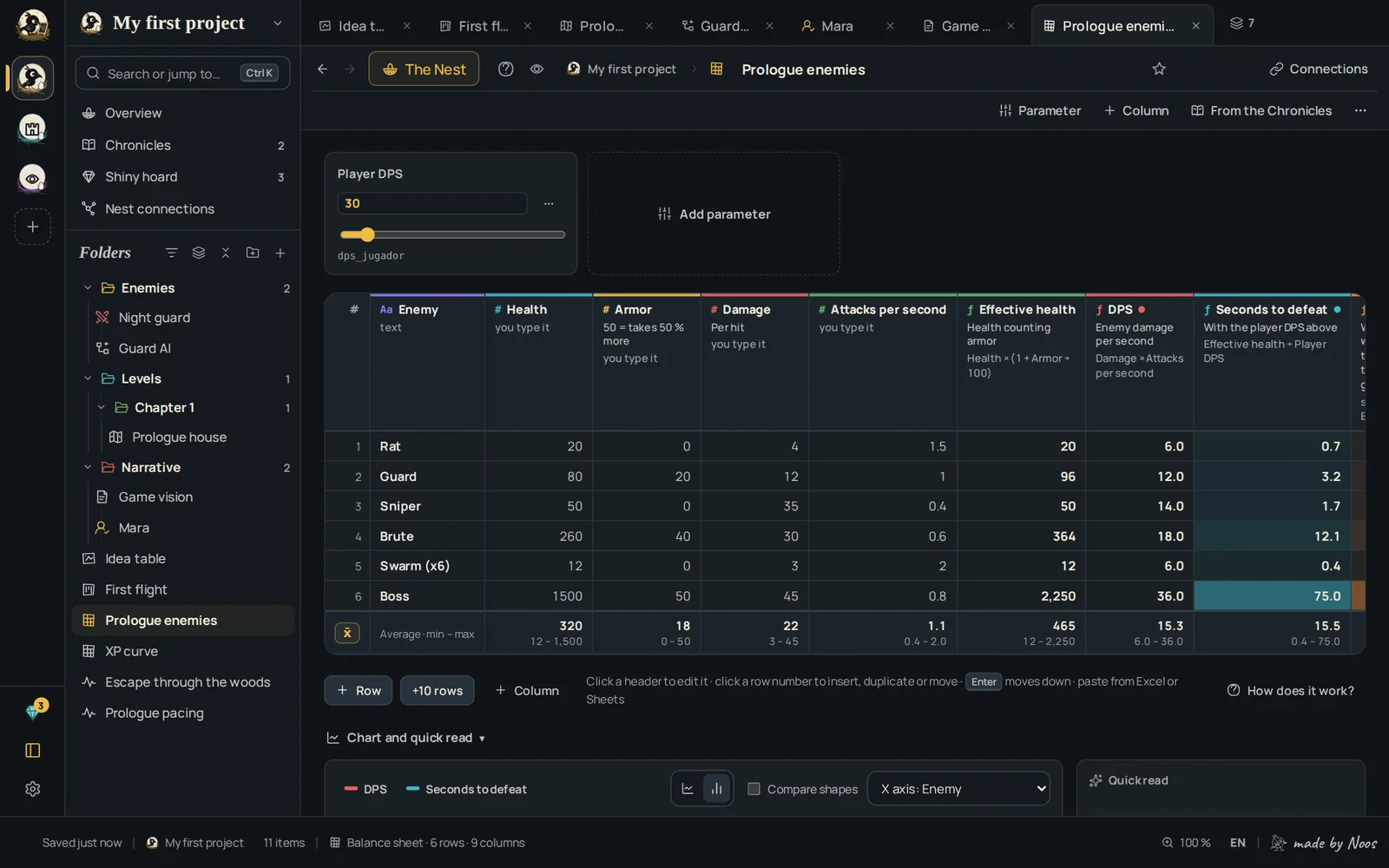
Task: Collapse the Enemies folder
Action: pos(88,288)
